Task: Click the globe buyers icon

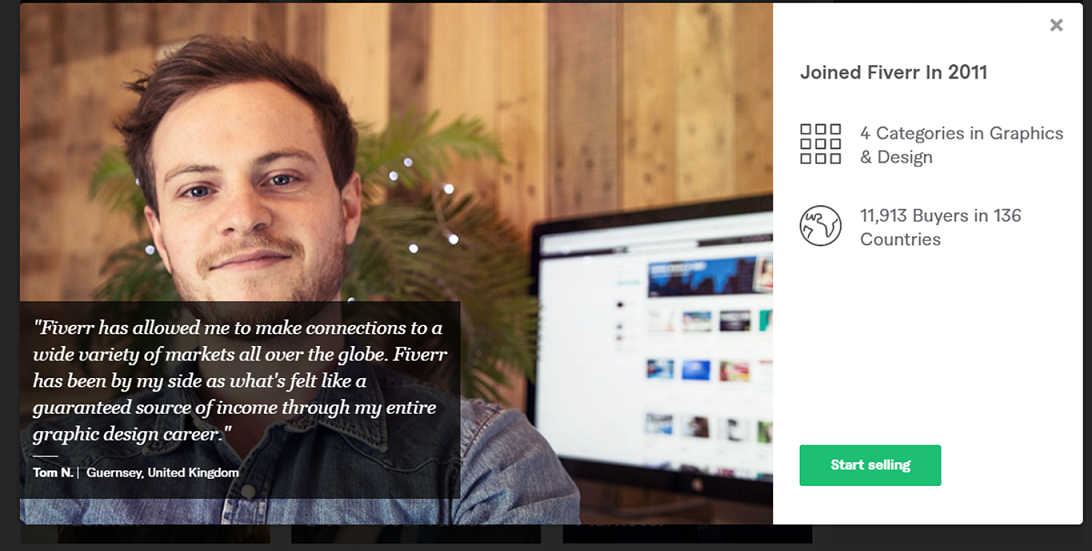Action: point(820,226)
